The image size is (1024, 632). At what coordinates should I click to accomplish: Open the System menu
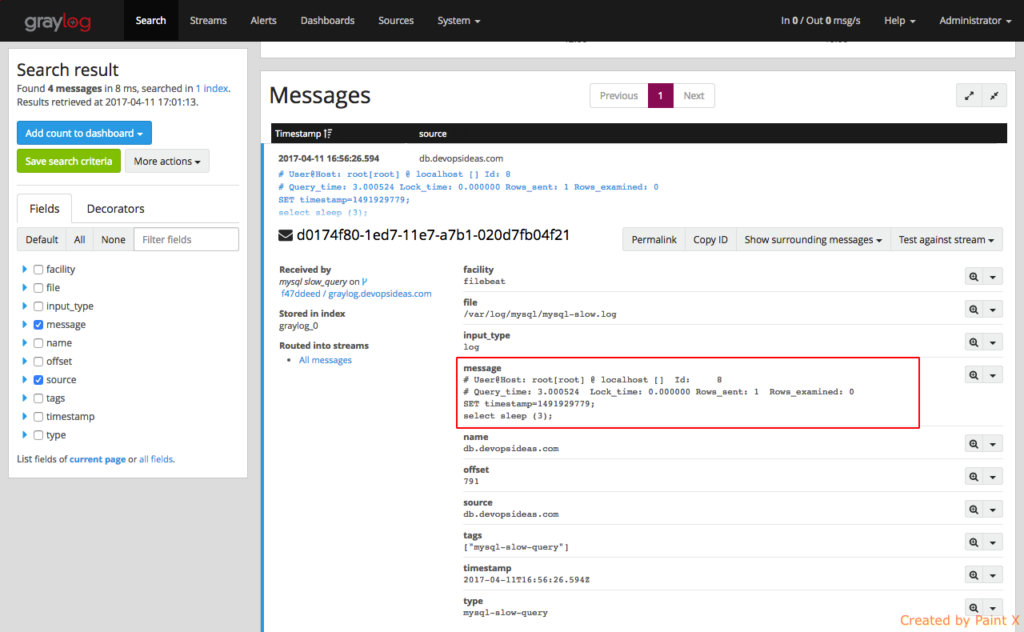tap(458, 20)
